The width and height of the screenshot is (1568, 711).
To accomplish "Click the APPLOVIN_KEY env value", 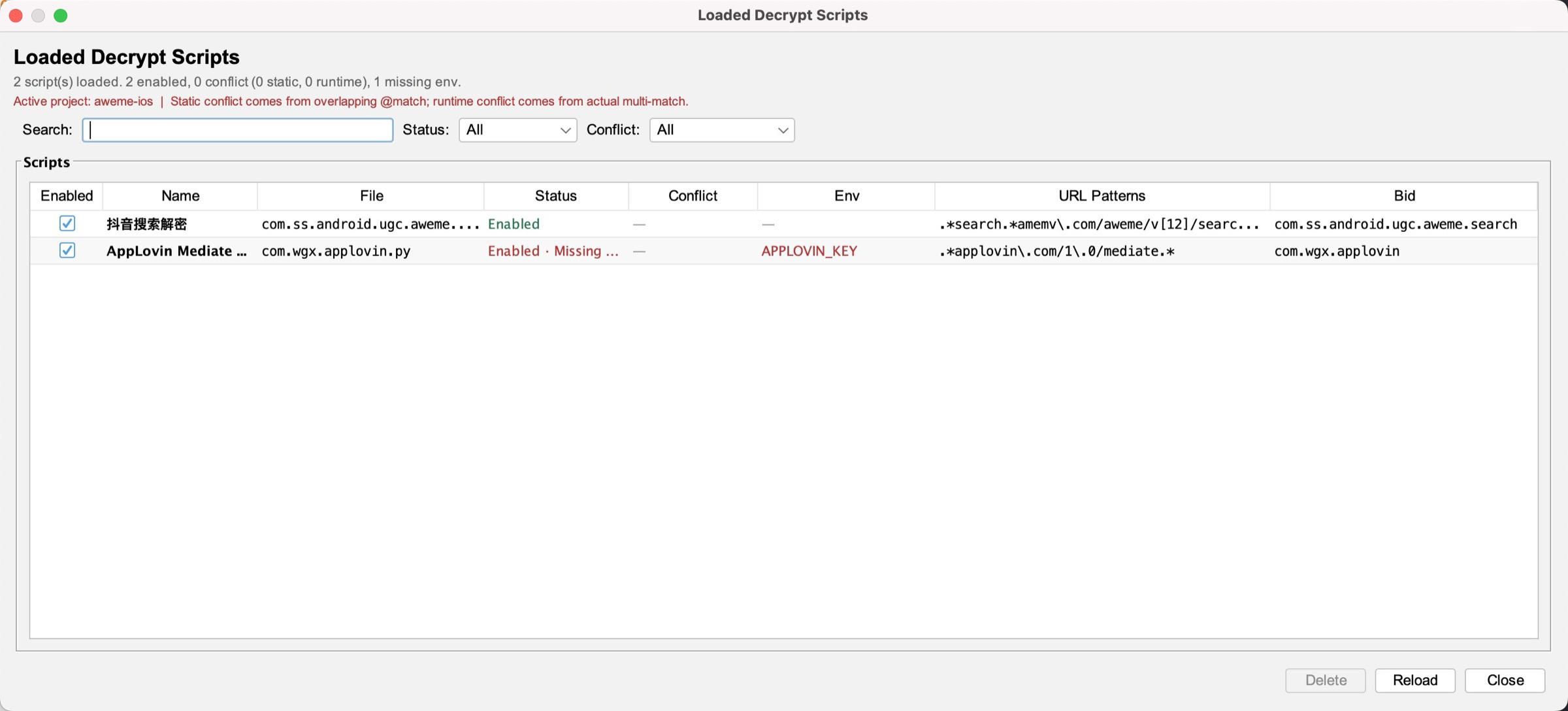I will (809, 251).
